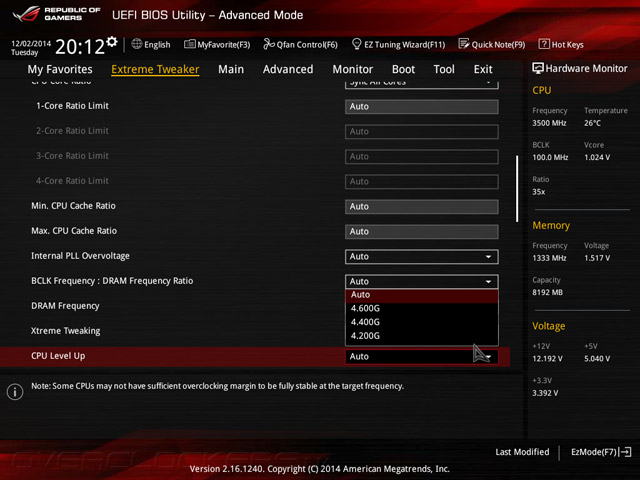The height and width of the screenshot is (480, 640).
Task: Open the Tool tab
Action: 444,69
